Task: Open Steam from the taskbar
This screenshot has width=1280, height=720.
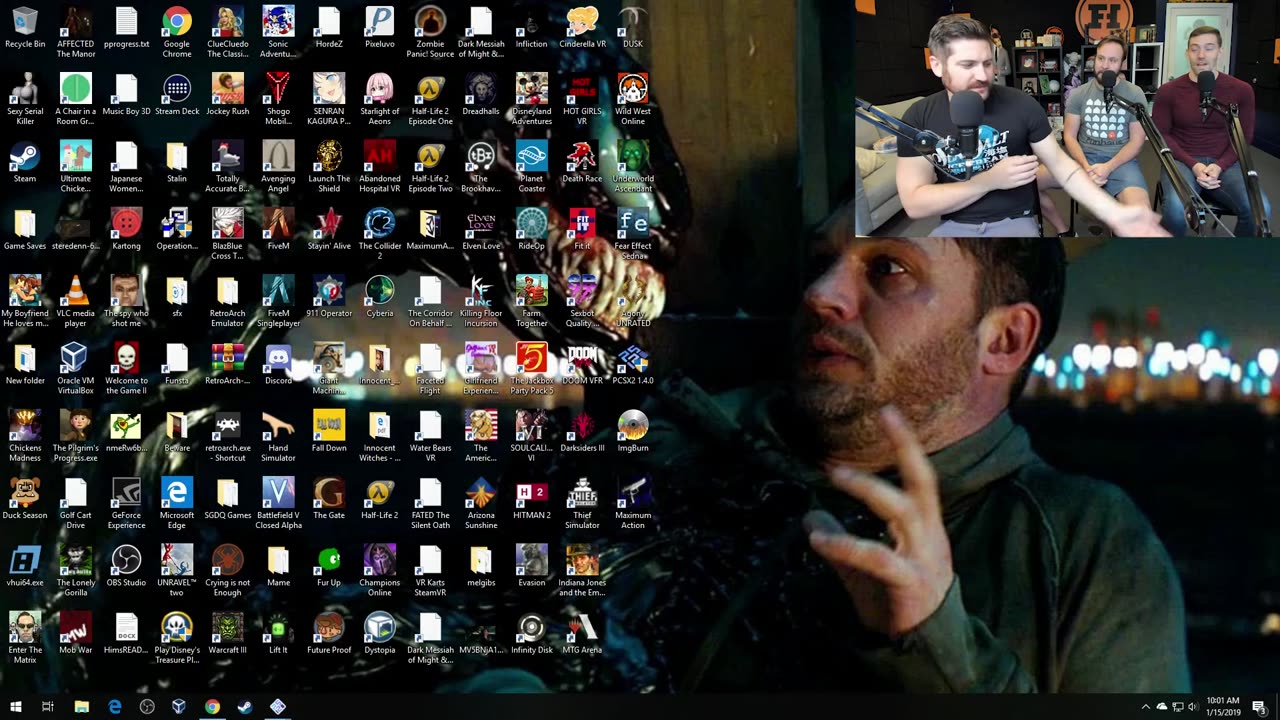Action: [x=244, y=707]
